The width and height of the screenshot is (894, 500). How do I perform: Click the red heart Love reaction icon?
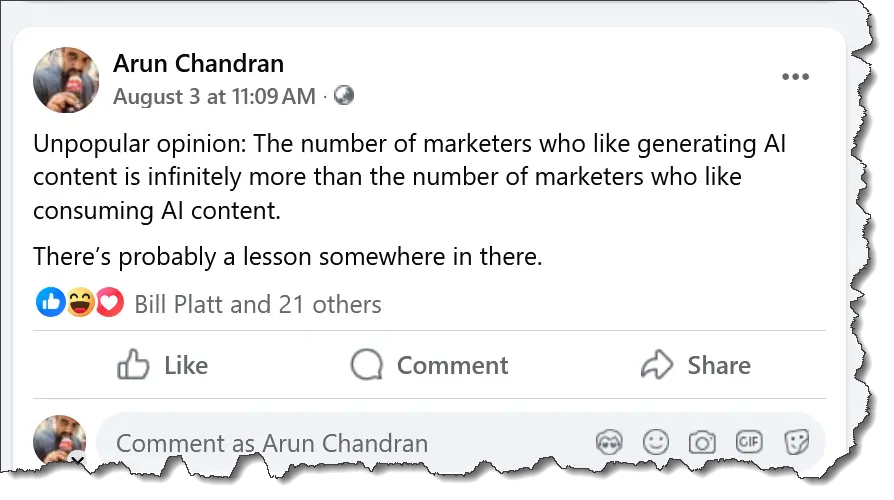tap(109, 303)
